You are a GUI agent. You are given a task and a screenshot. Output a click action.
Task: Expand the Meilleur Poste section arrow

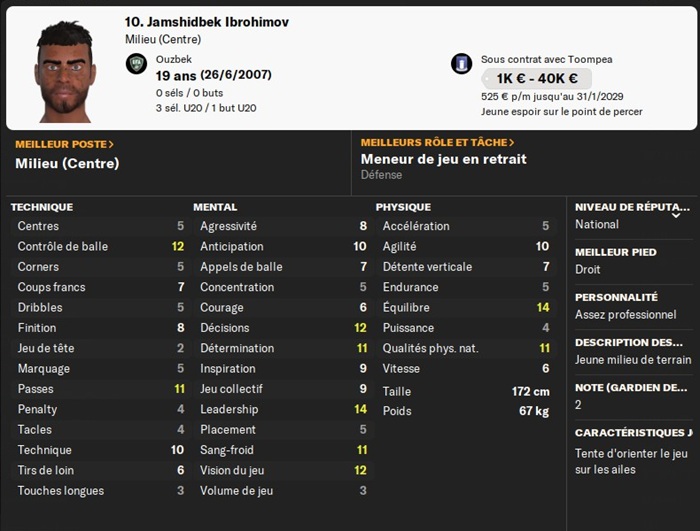pyautogui.click(x=112, y=144)
